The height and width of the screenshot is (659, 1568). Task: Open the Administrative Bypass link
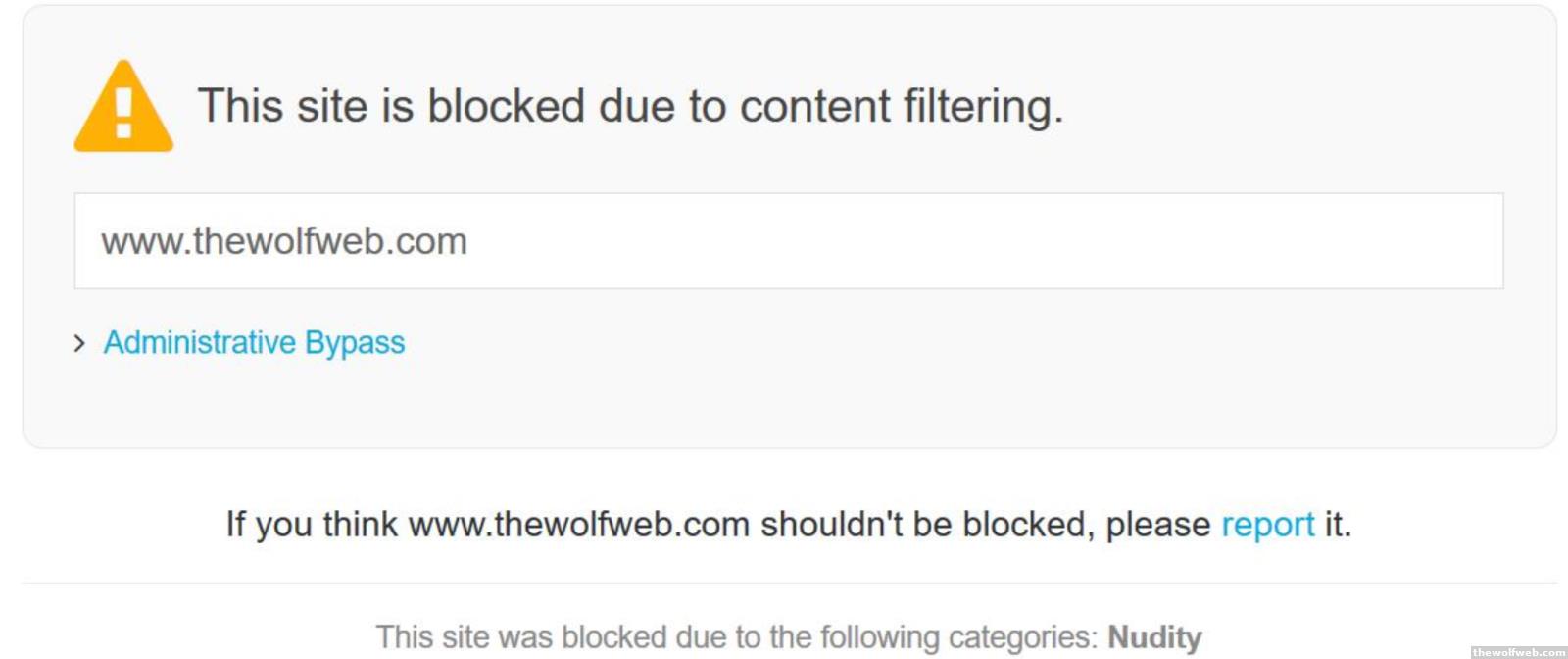pyautogui.click(x=254, y=342)
